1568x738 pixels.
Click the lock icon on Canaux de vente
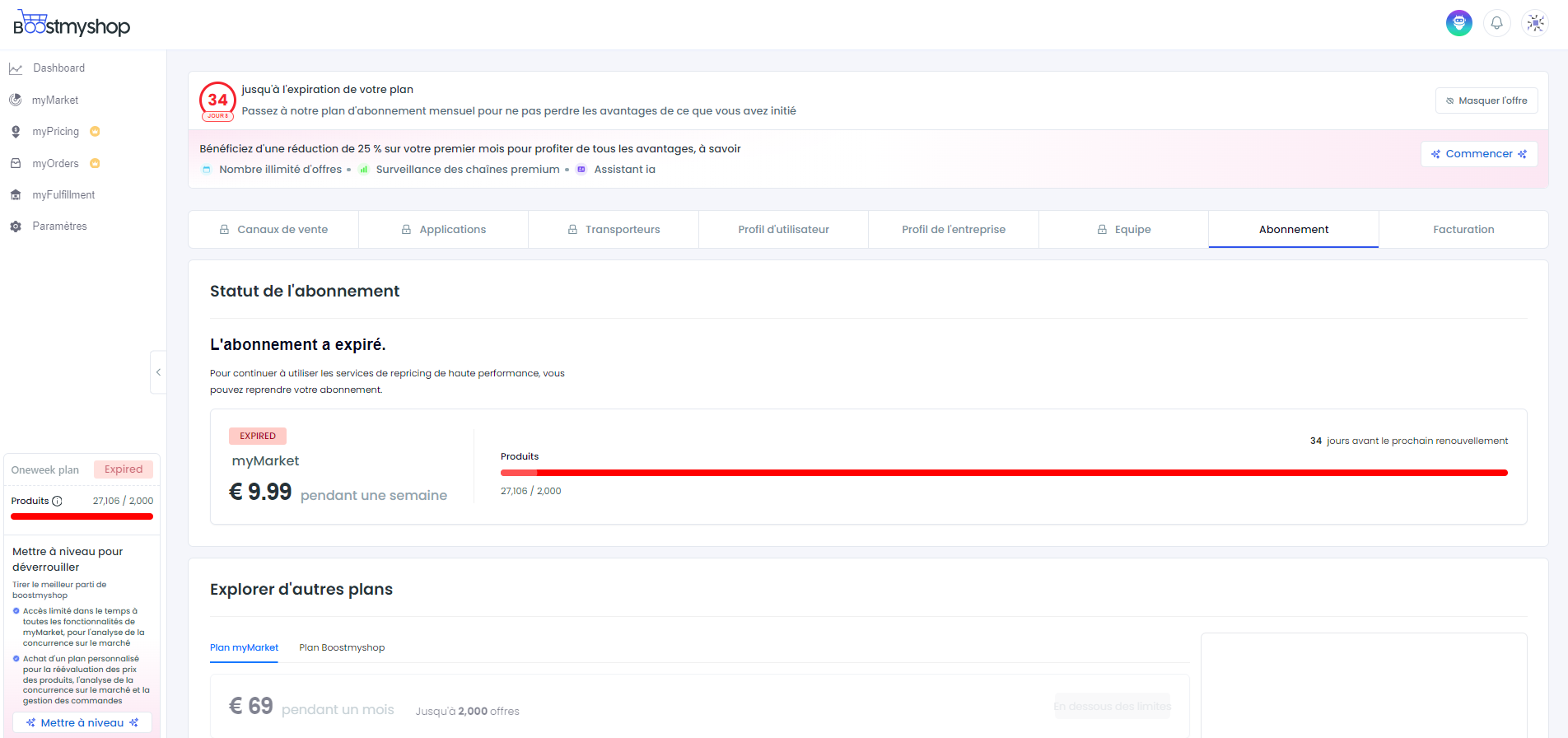(224, 230)
